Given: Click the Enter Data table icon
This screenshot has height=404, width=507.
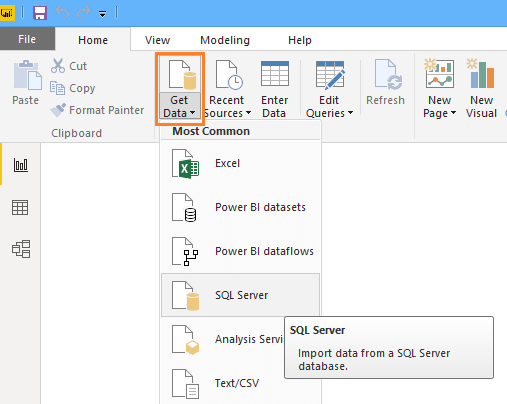Looking at the screenshot, I should click(275, 74).
